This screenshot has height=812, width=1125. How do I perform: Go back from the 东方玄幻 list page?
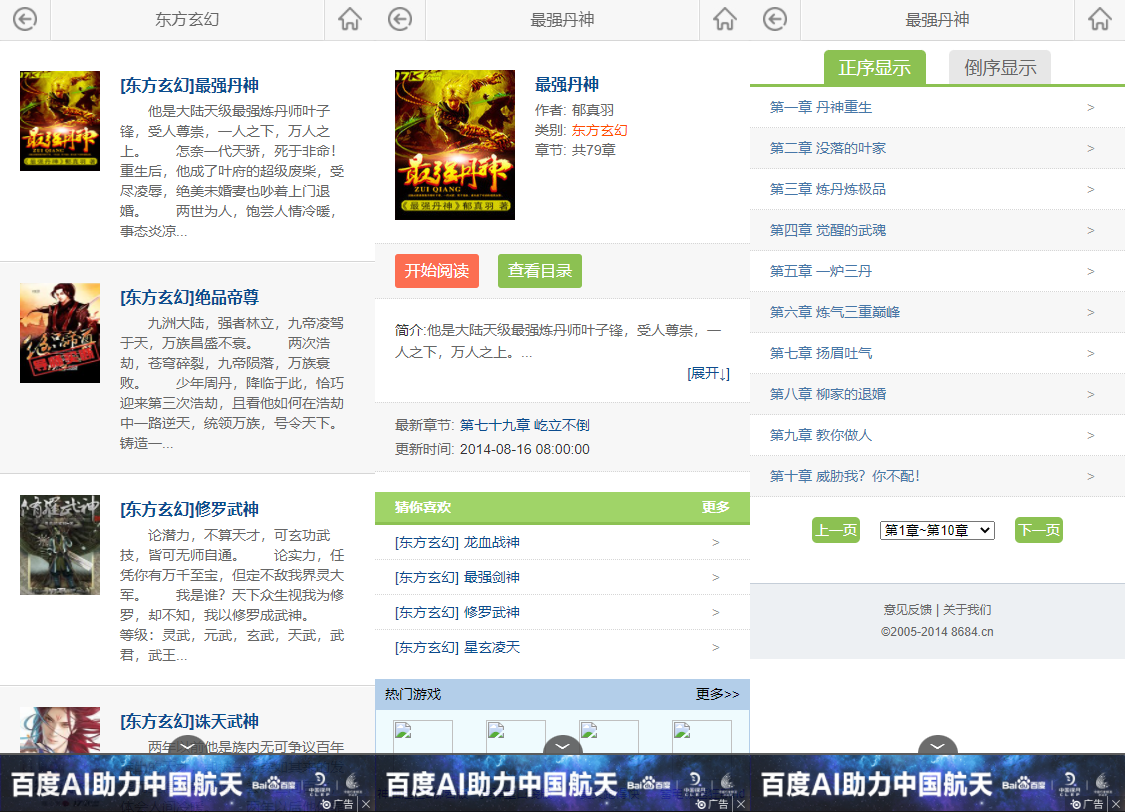(25, 19)
